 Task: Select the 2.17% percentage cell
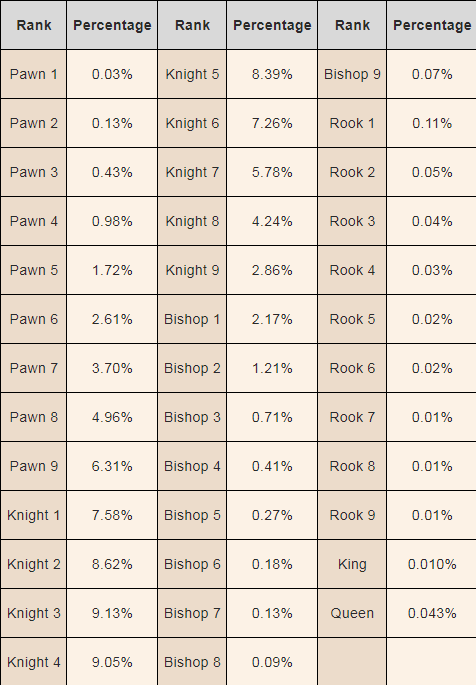point(272,319)
